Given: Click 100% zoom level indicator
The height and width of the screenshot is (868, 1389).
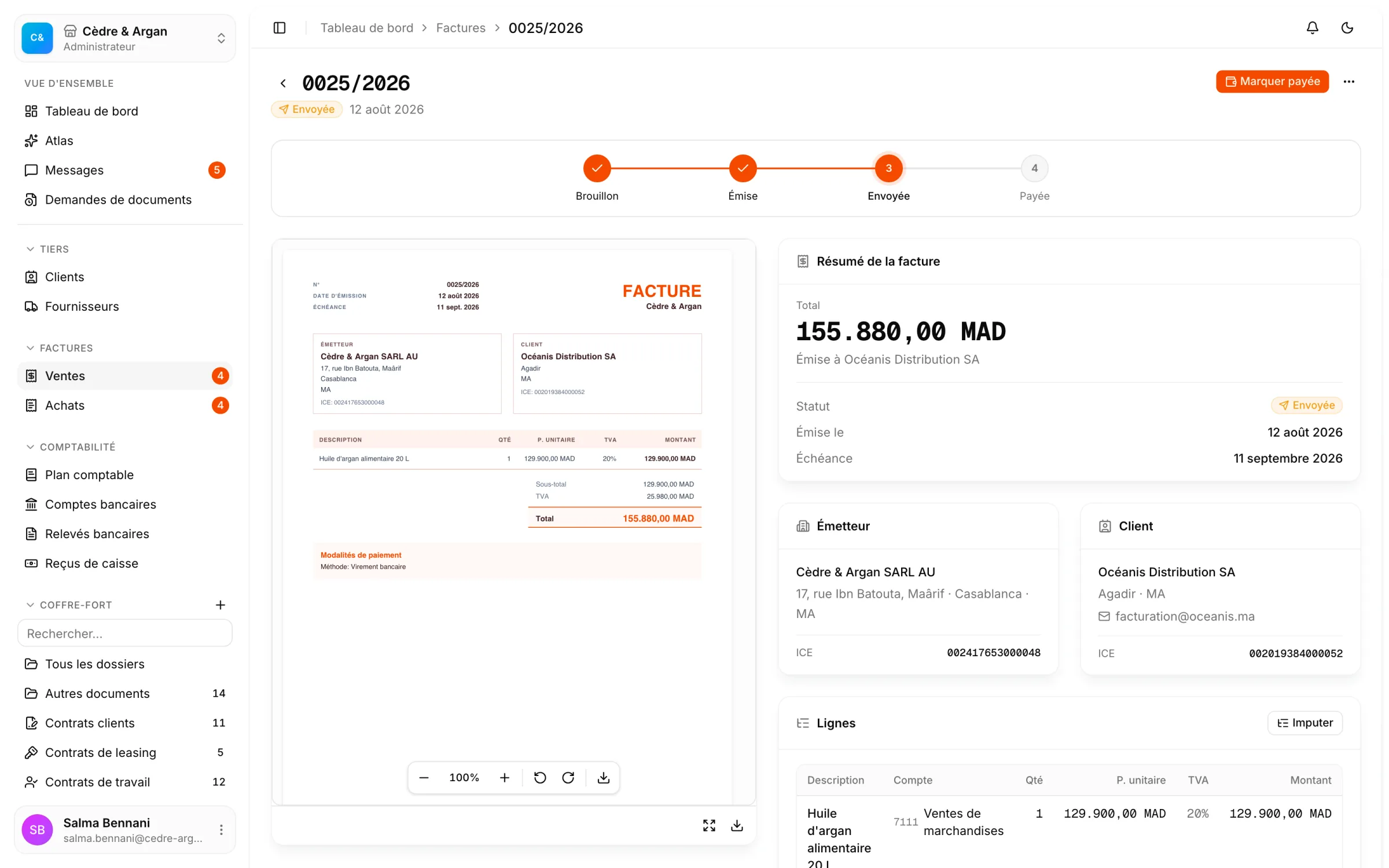Looking at the screenshot, I should tap(464, 778).
